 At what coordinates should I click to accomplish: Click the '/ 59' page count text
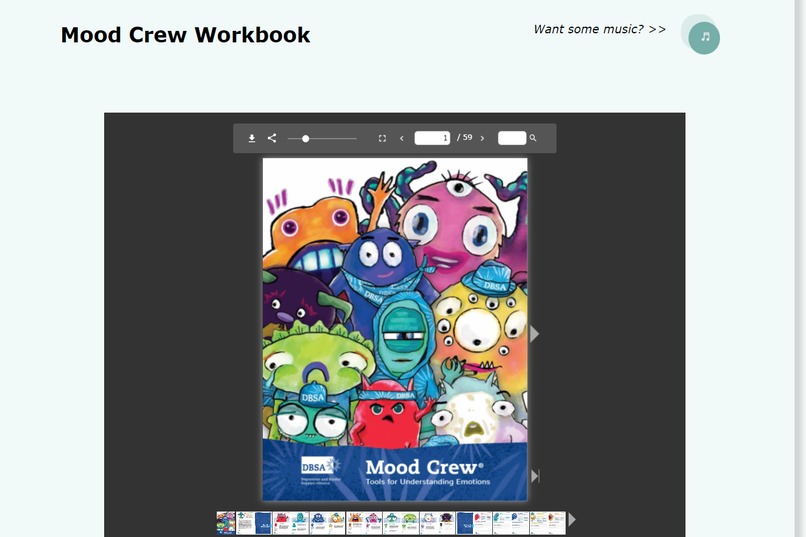[464, 138]
